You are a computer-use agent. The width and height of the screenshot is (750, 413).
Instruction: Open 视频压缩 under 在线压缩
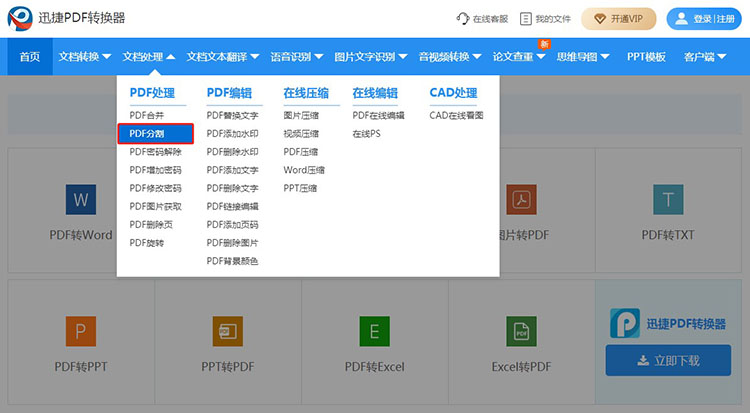[301, 134]
